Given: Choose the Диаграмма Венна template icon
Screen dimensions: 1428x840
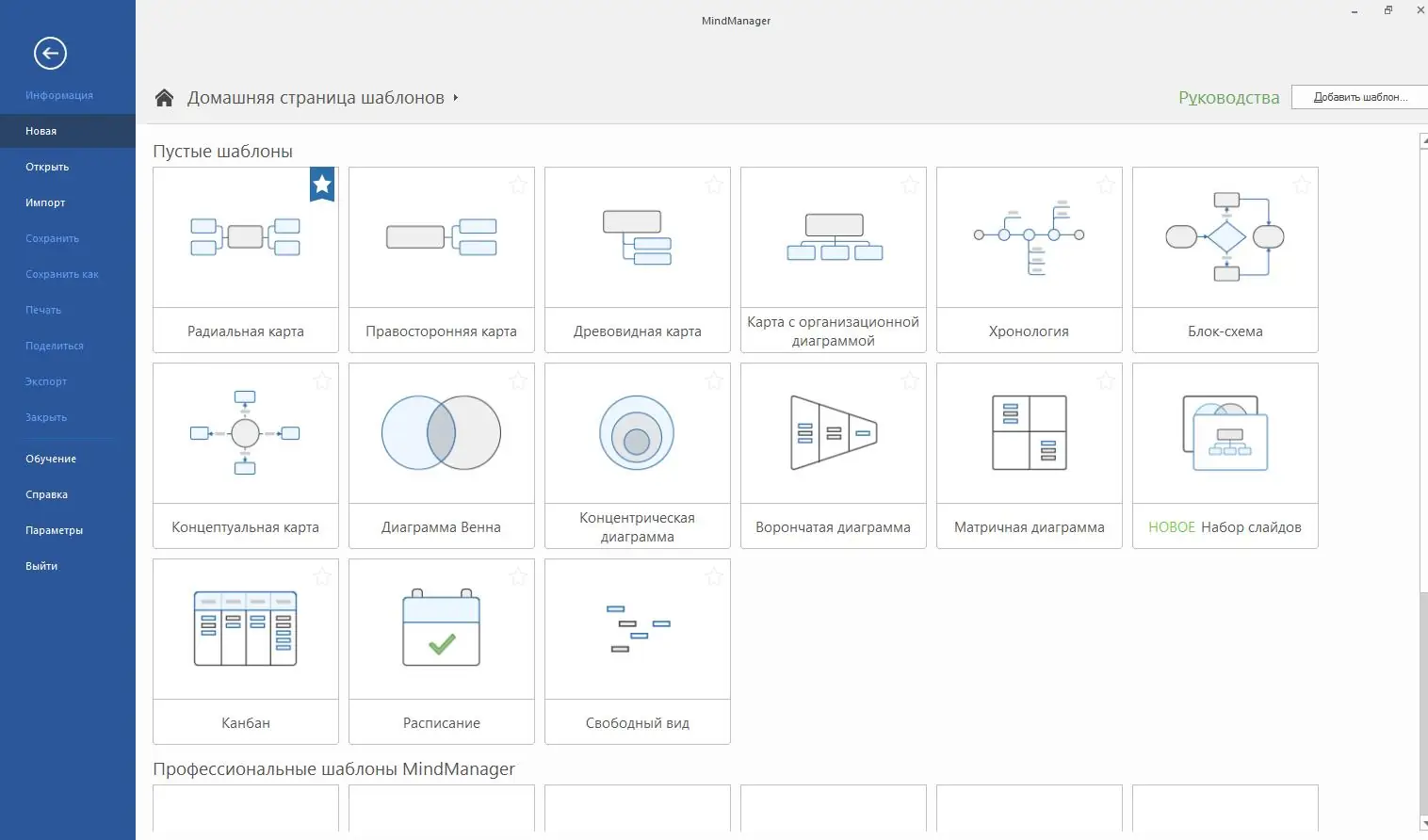Looking at the screenshot, I should [x=441, y=433].
